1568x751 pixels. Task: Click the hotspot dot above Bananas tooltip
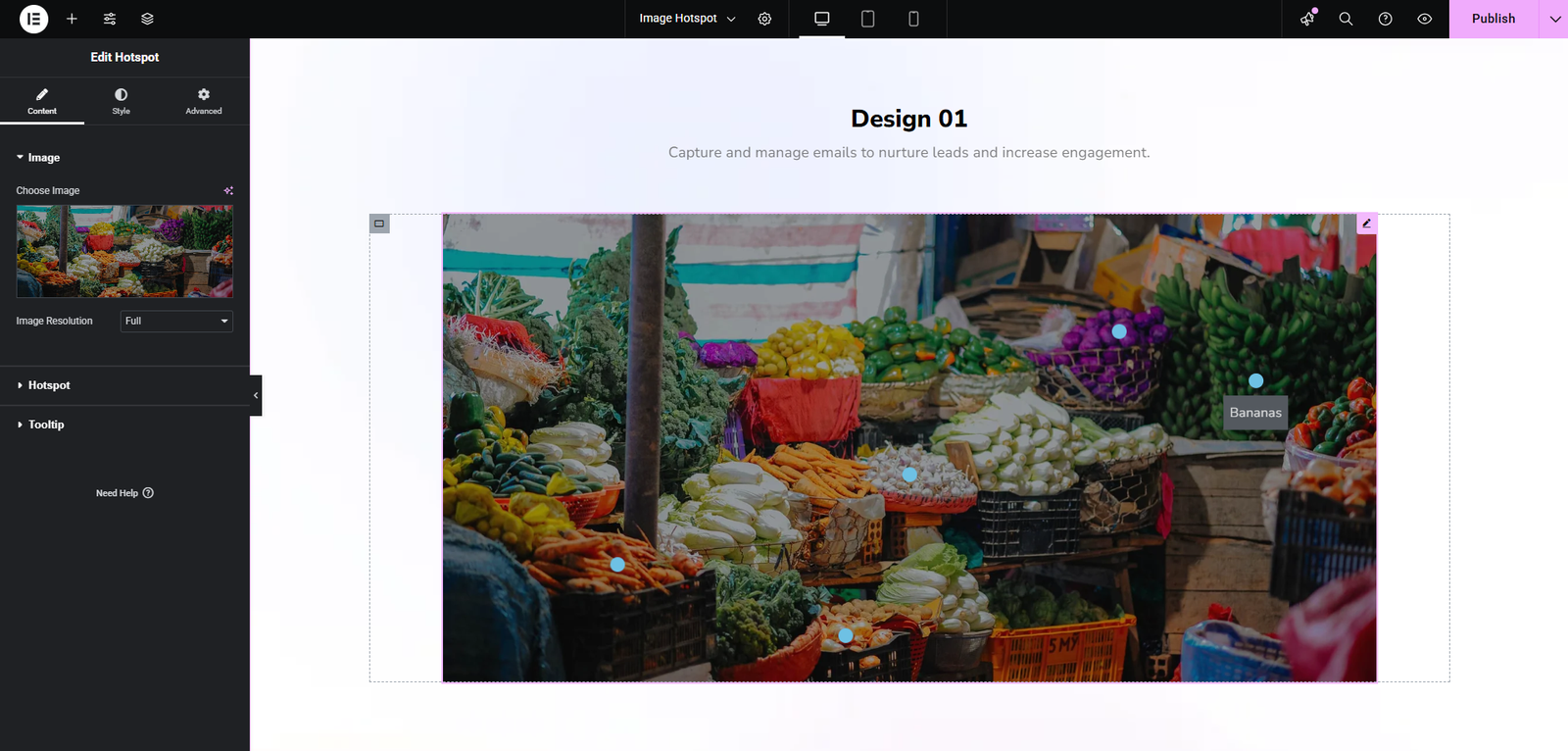click(x=1255, y=380)
